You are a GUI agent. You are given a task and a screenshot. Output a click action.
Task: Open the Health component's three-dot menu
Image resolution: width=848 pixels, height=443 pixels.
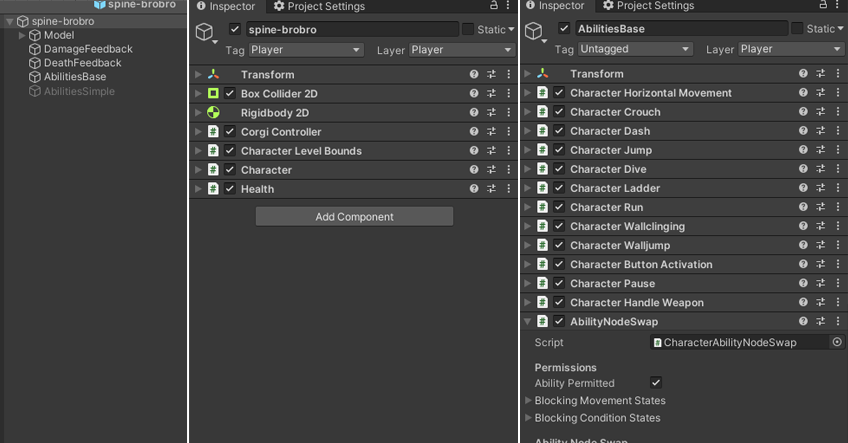click(x=508, y=189)
